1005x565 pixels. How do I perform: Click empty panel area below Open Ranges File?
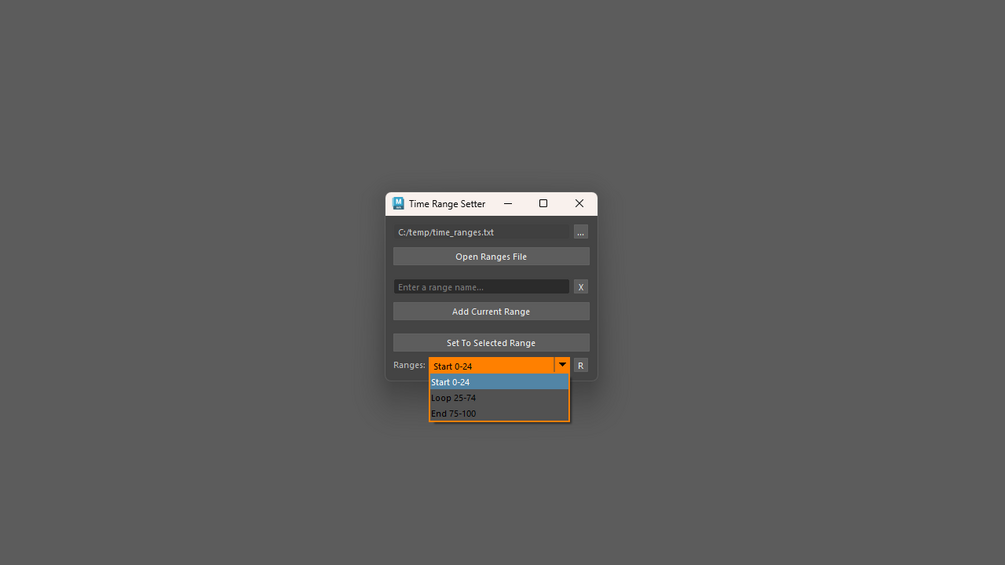tap(491, 272)
